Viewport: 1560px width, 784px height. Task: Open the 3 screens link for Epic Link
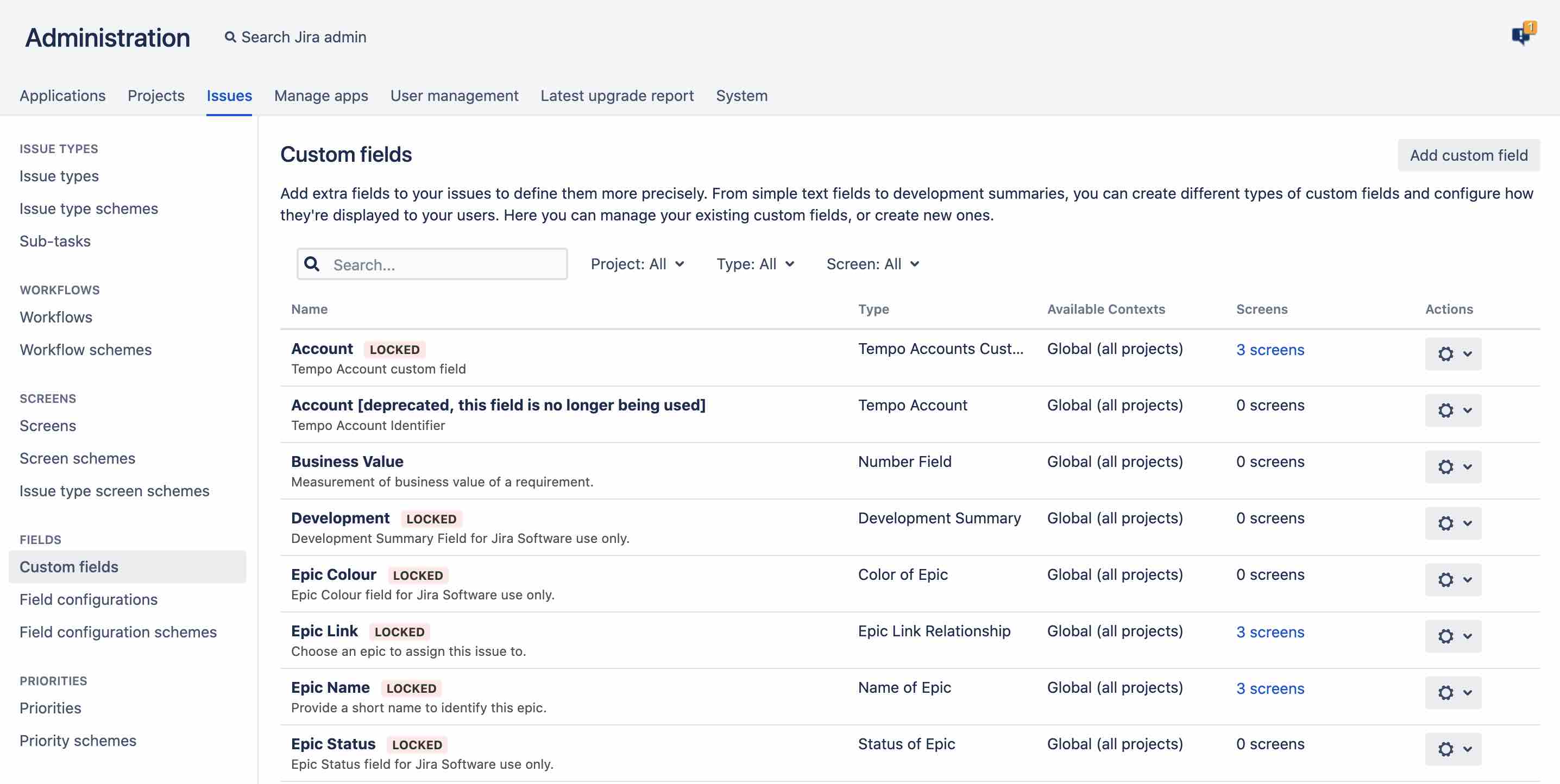coord(1270,632)
